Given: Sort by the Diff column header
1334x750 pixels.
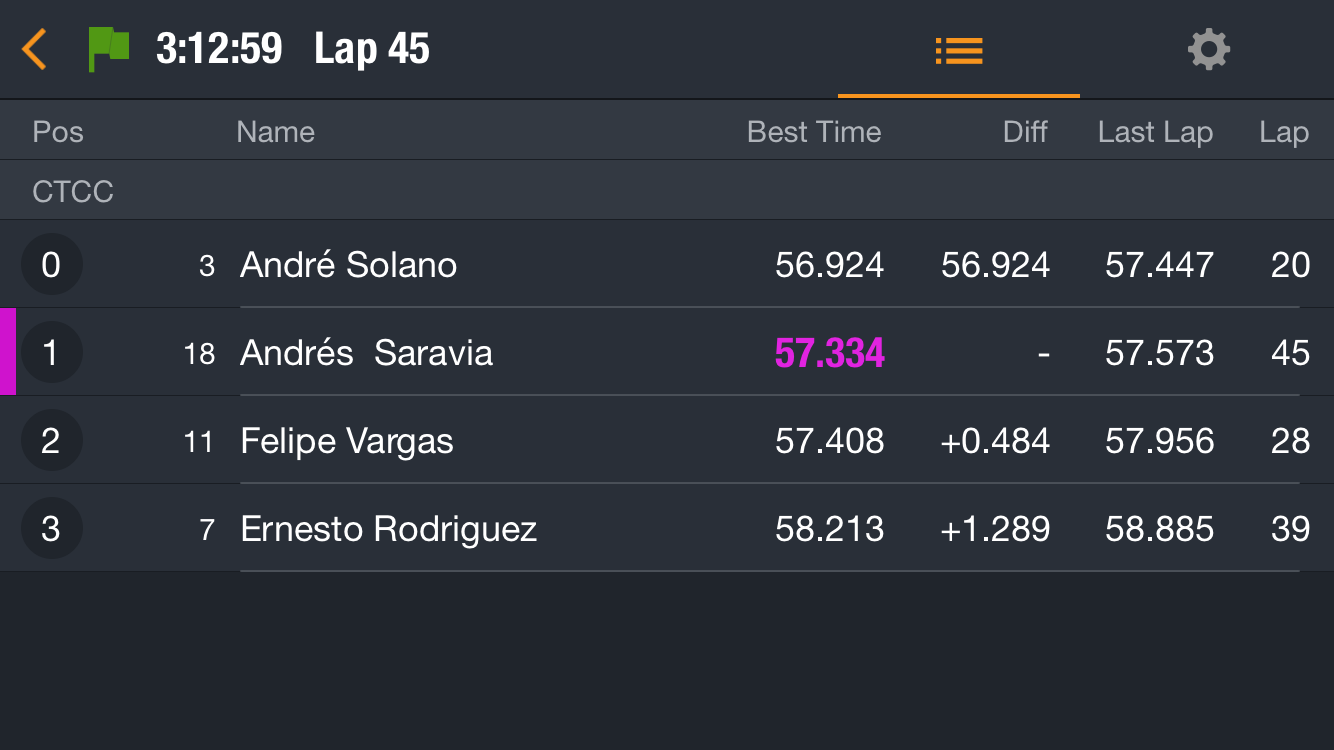Looking at the screenshot, I should (1025, 132).
